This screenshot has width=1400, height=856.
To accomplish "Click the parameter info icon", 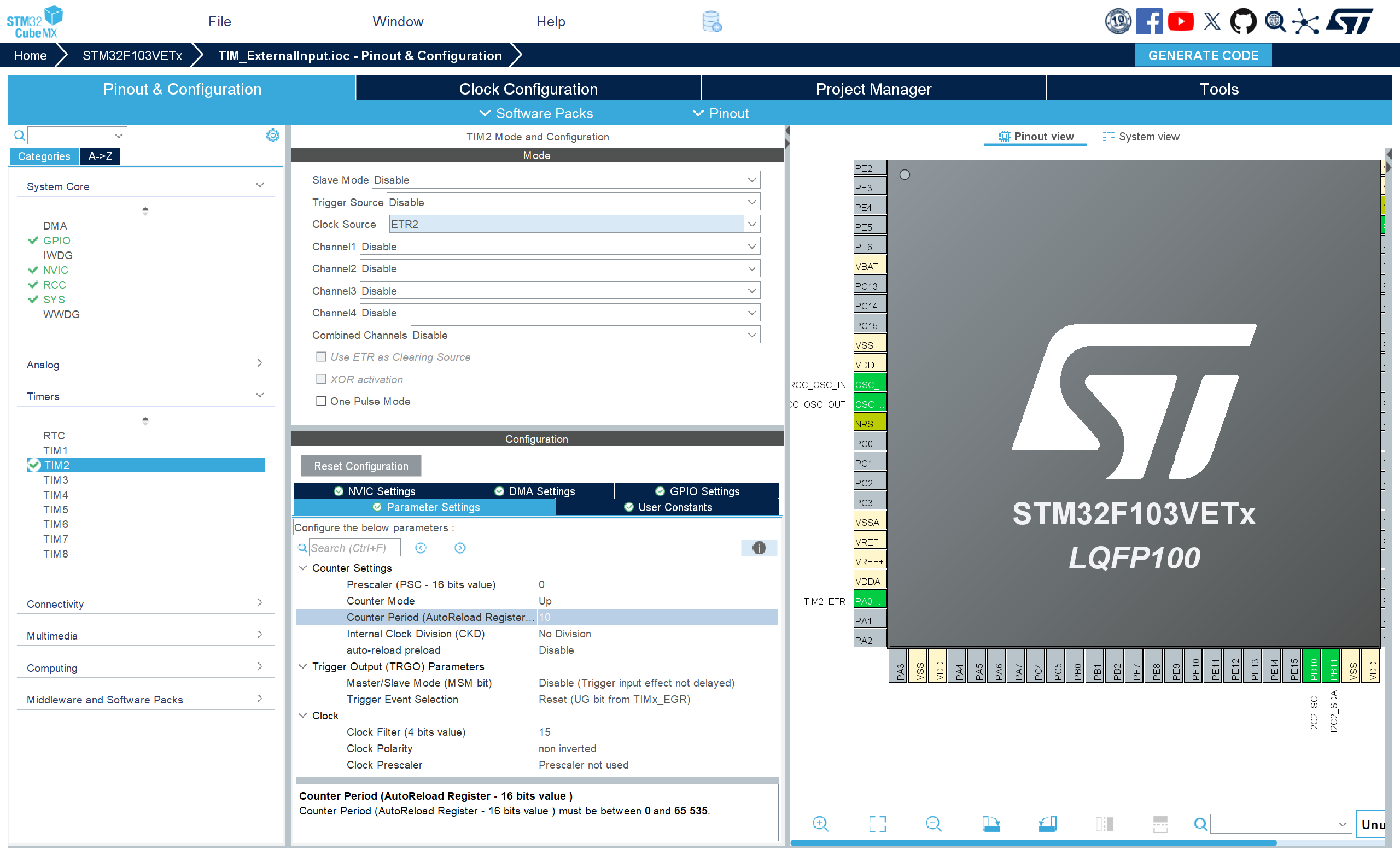I will click(x=759, y=548).
